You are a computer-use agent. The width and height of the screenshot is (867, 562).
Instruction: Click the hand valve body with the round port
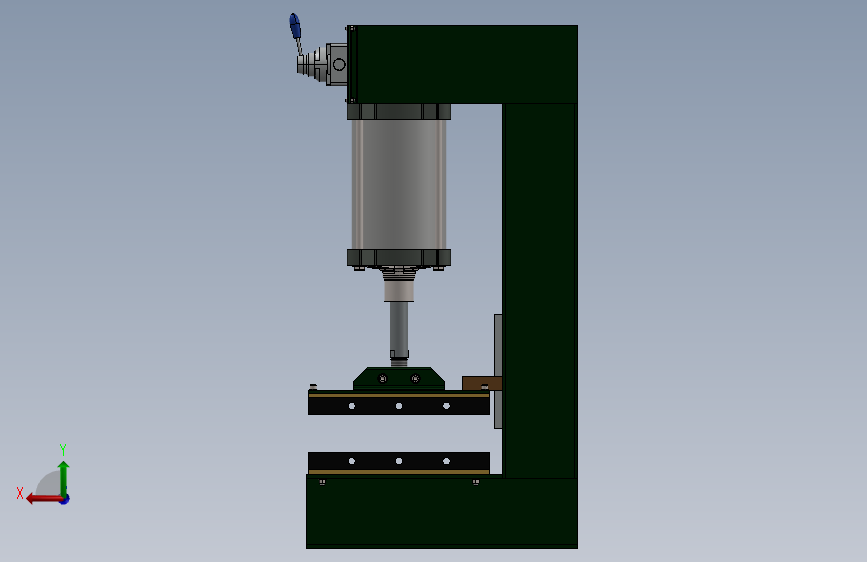coord(336,65)
